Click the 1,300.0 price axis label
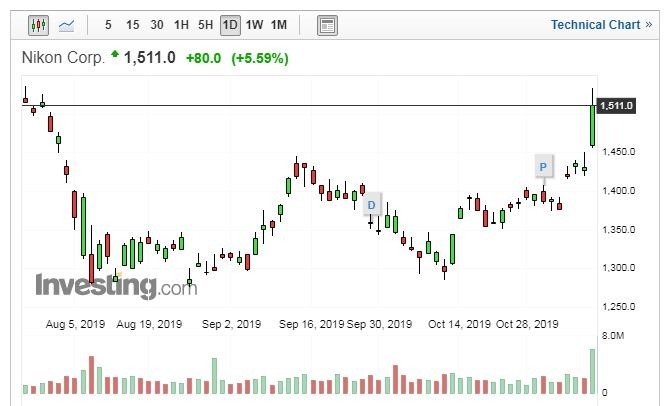This screenshot has width=668, height=406. [x=619, y=268]
